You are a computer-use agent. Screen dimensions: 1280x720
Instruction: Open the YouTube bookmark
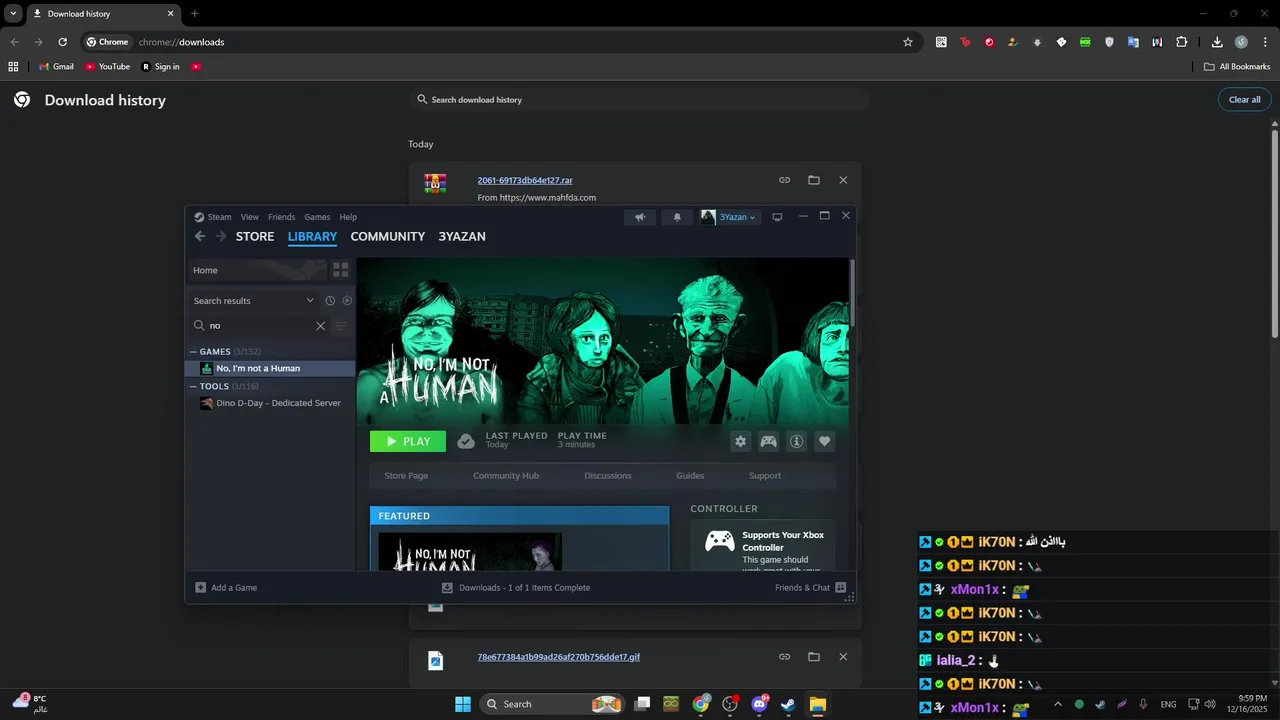pos(107,67)
